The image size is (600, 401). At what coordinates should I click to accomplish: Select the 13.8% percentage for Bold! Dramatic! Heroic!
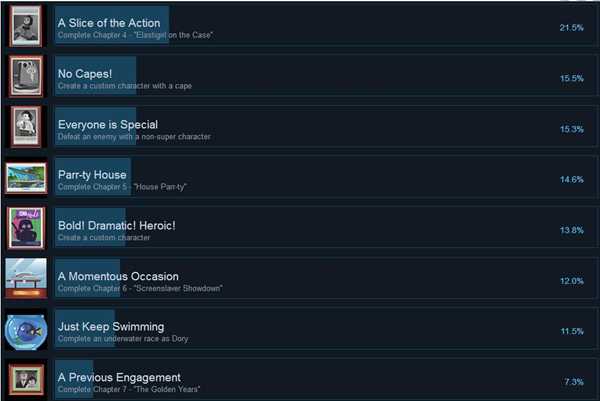click(572, 230)
